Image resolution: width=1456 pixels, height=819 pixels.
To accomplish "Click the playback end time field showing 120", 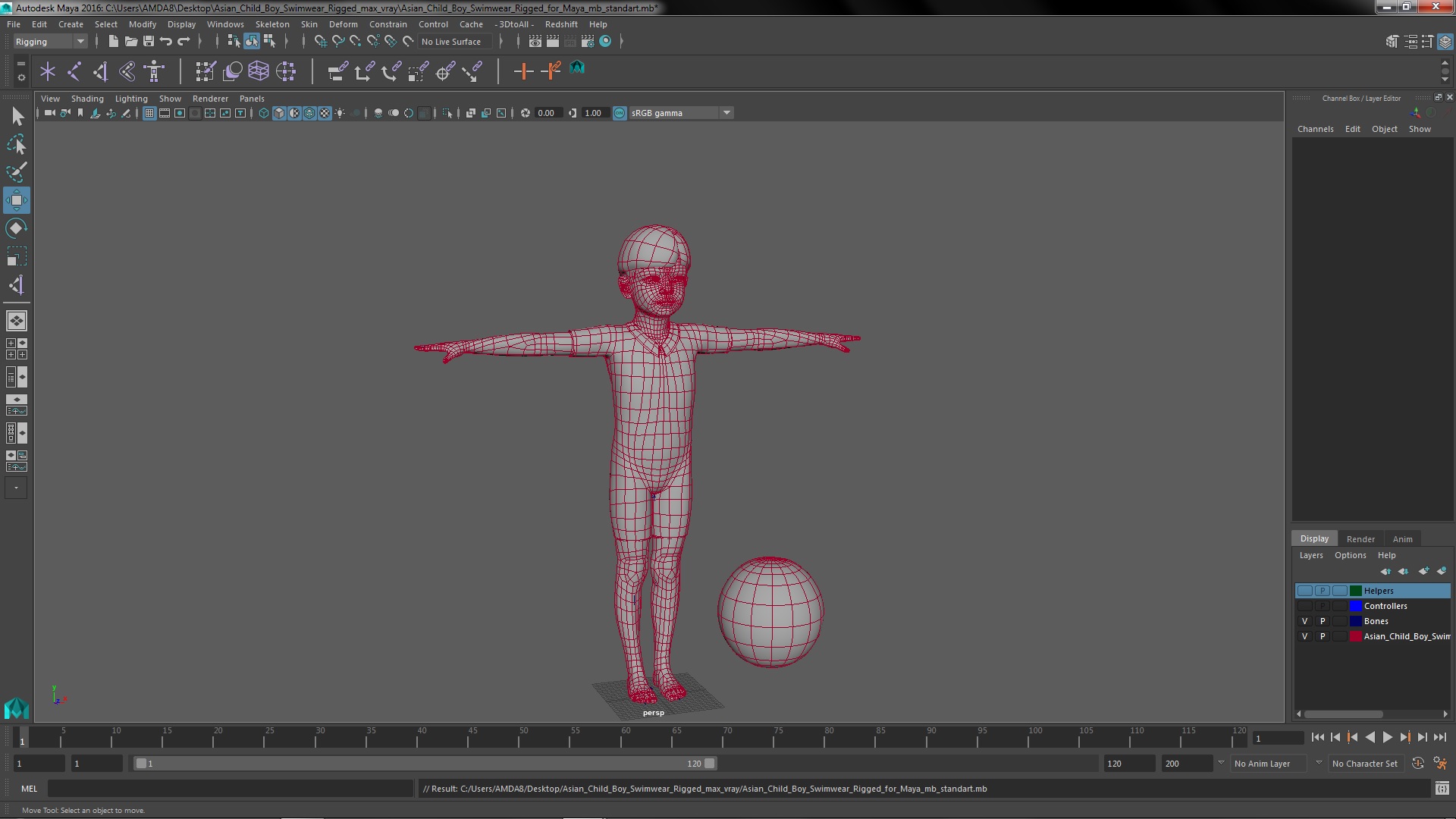I will [x=1128, y=764].
